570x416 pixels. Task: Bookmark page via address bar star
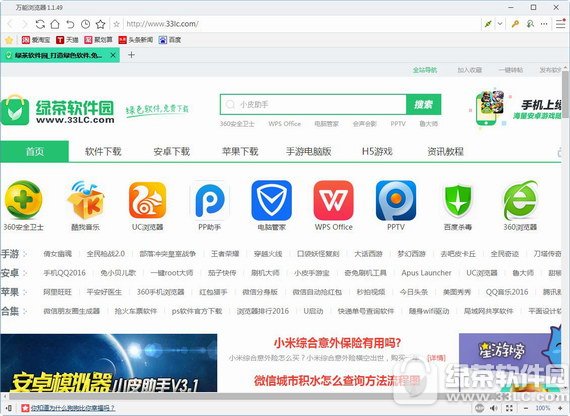(x=116, y=24)
